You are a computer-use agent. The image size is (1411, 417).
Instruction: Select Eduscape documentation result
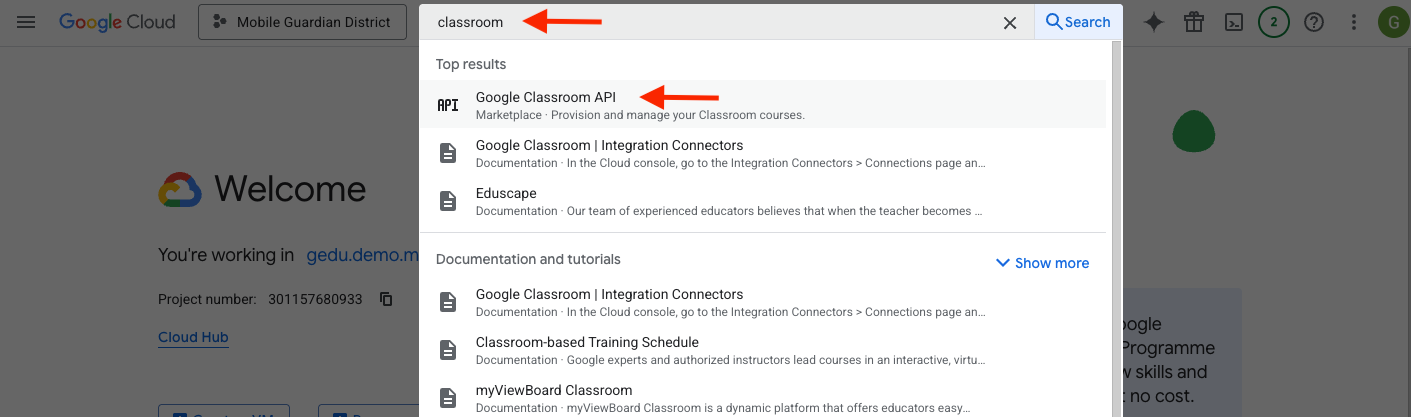tap(506, 194)
